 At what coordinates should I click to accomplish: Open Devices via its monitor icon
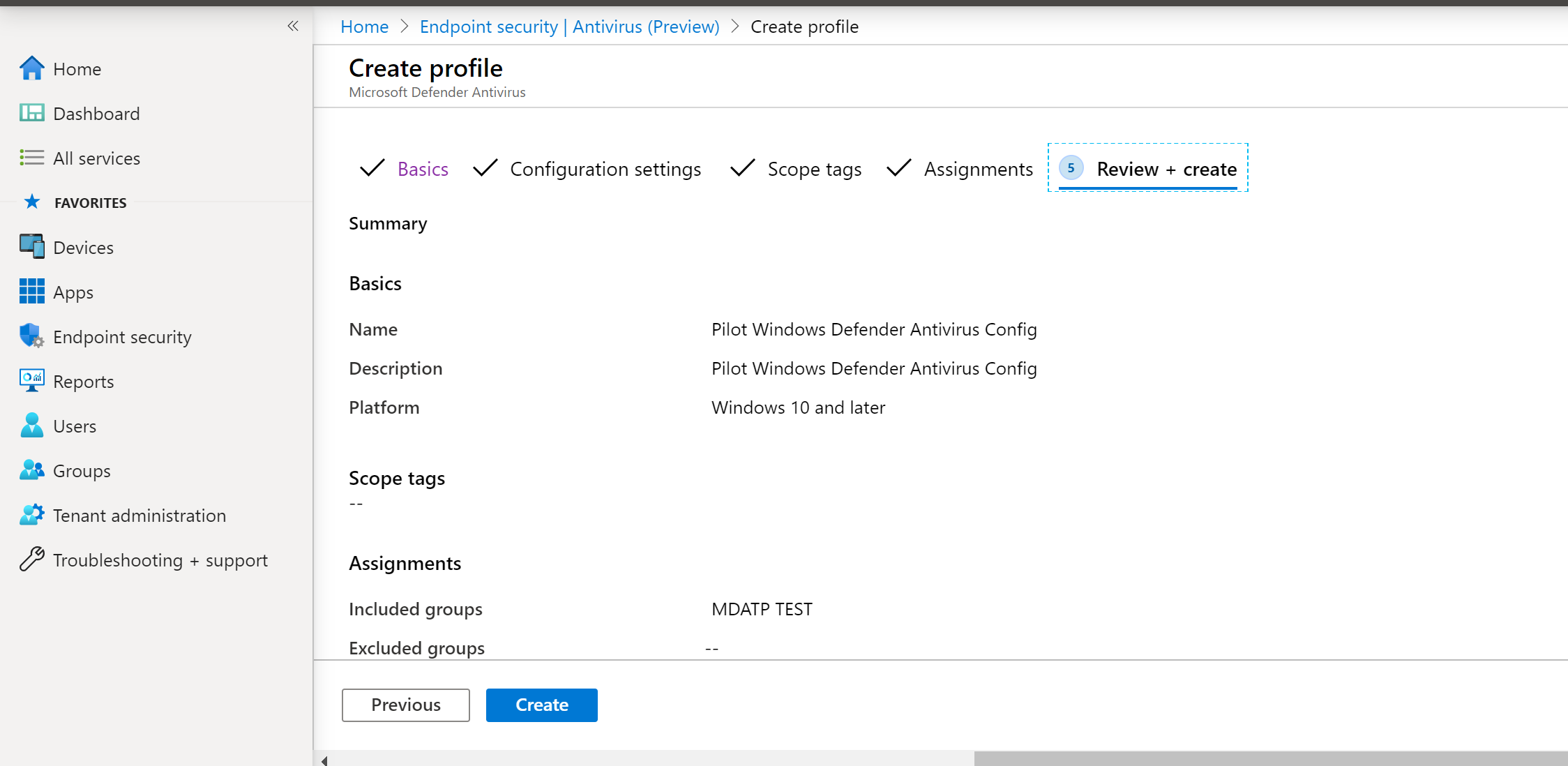point(31,247)
